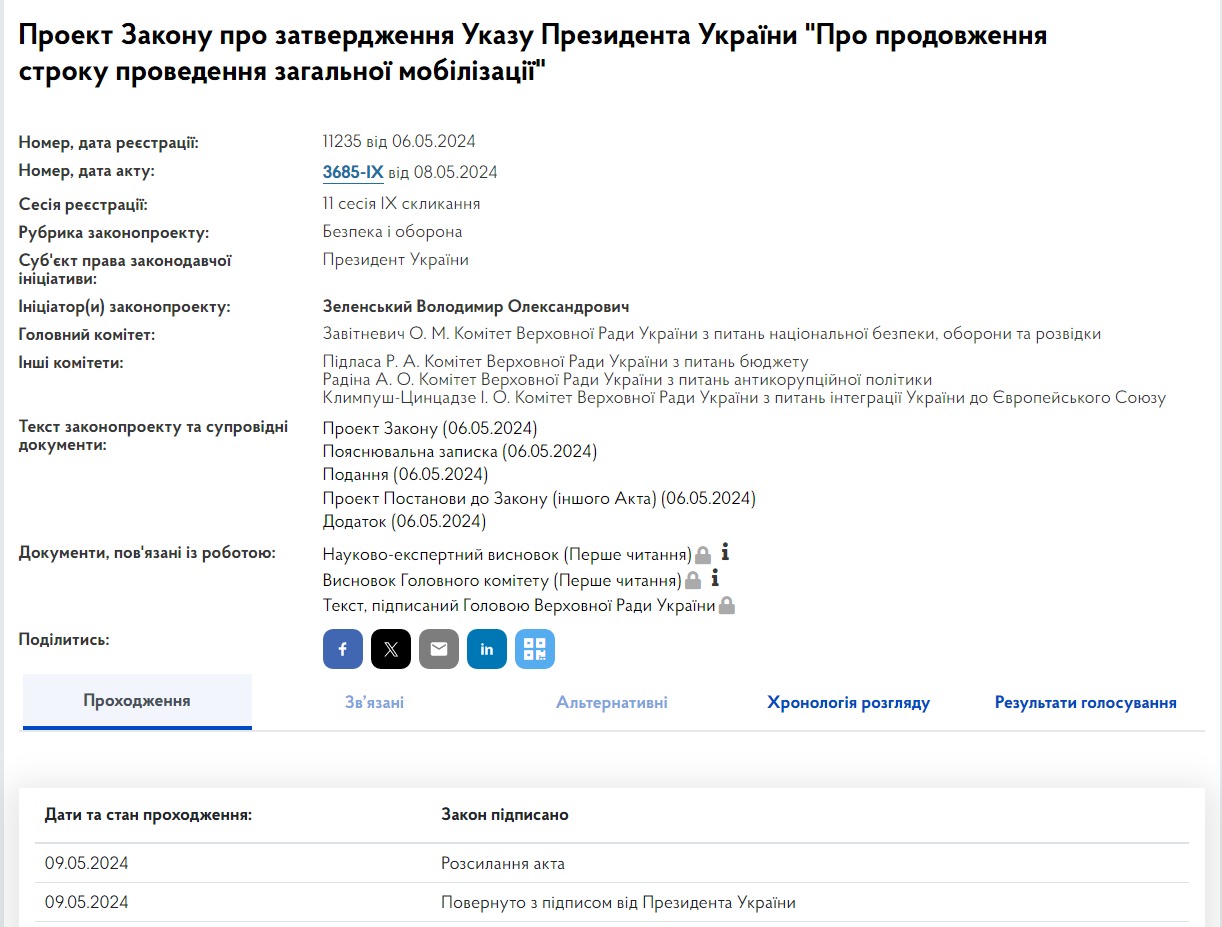Click info icon next to Науково-експертний висновок

click(726, 552)
